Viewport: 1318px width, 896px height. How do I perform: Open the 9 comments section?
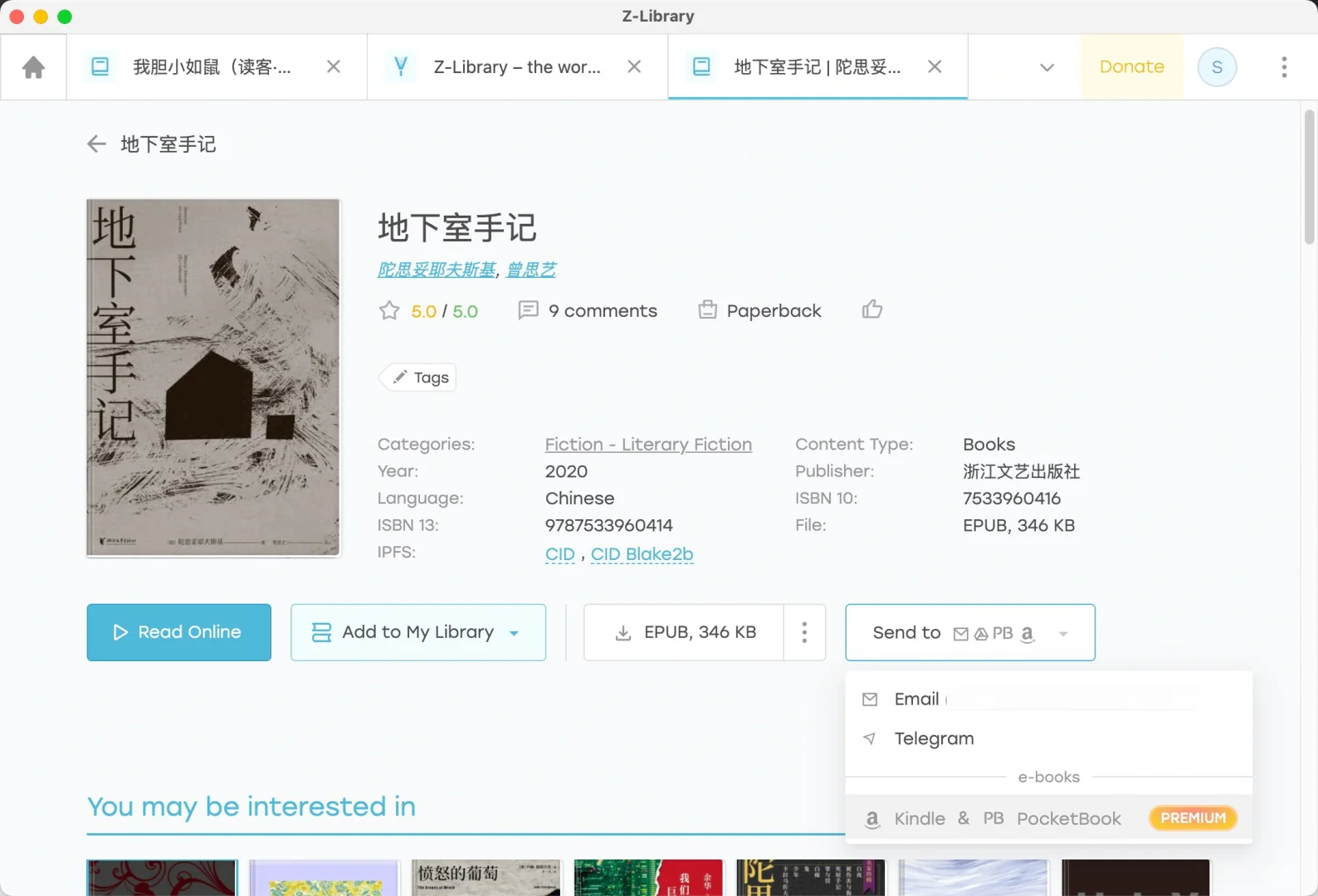pyautogui.click(x=603, y=310)
